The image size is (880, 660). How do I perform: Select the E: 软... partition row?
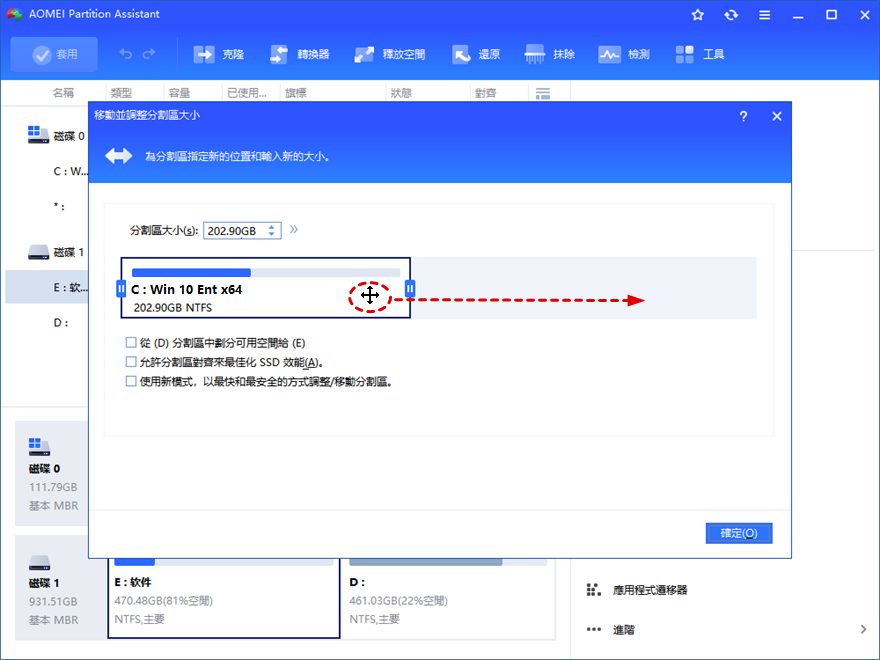click(47, 287)
